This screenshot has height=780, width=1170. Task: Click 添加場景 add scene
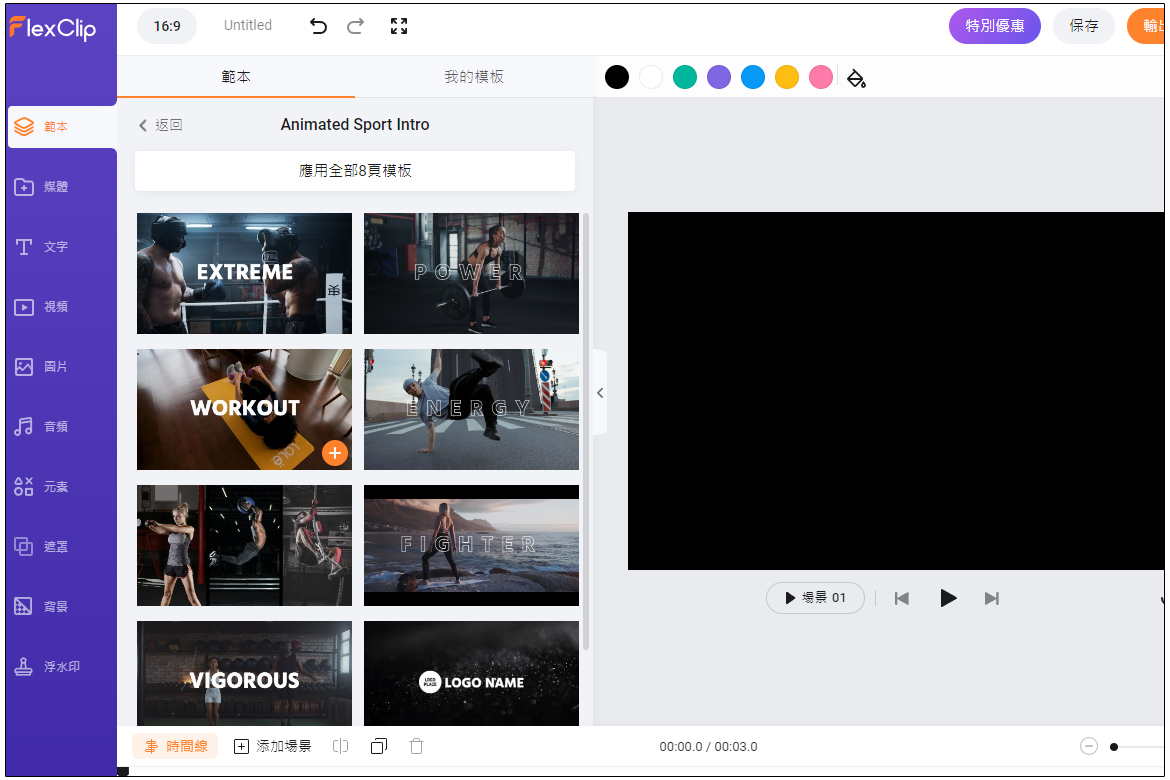pyautogui.click(x=272, y=746)
